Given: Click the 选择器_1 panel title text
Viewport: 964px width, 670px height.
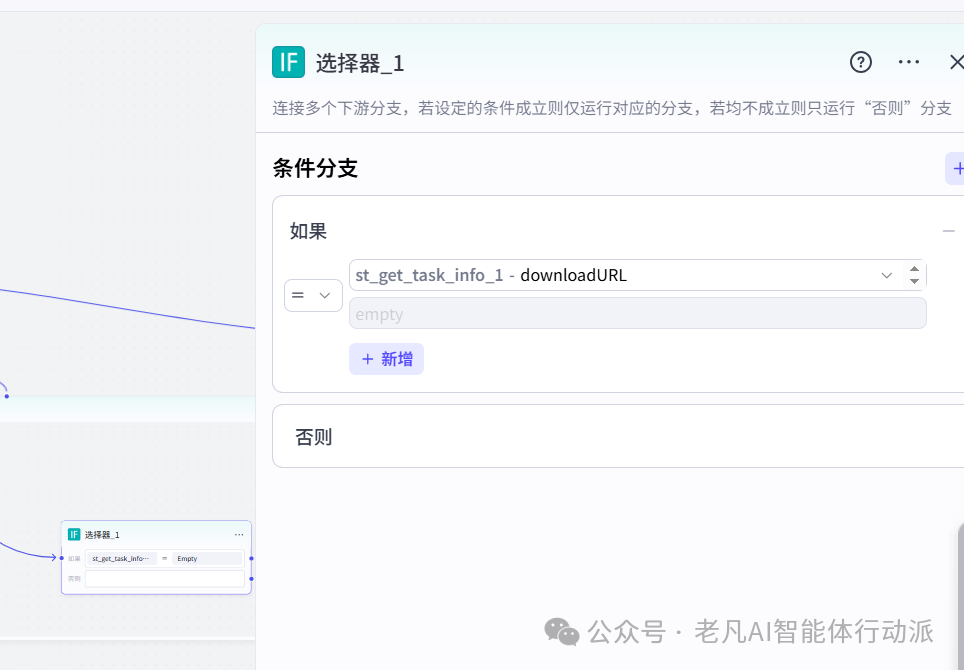Looking at the screenshot, I should click(x=360, y=63).
